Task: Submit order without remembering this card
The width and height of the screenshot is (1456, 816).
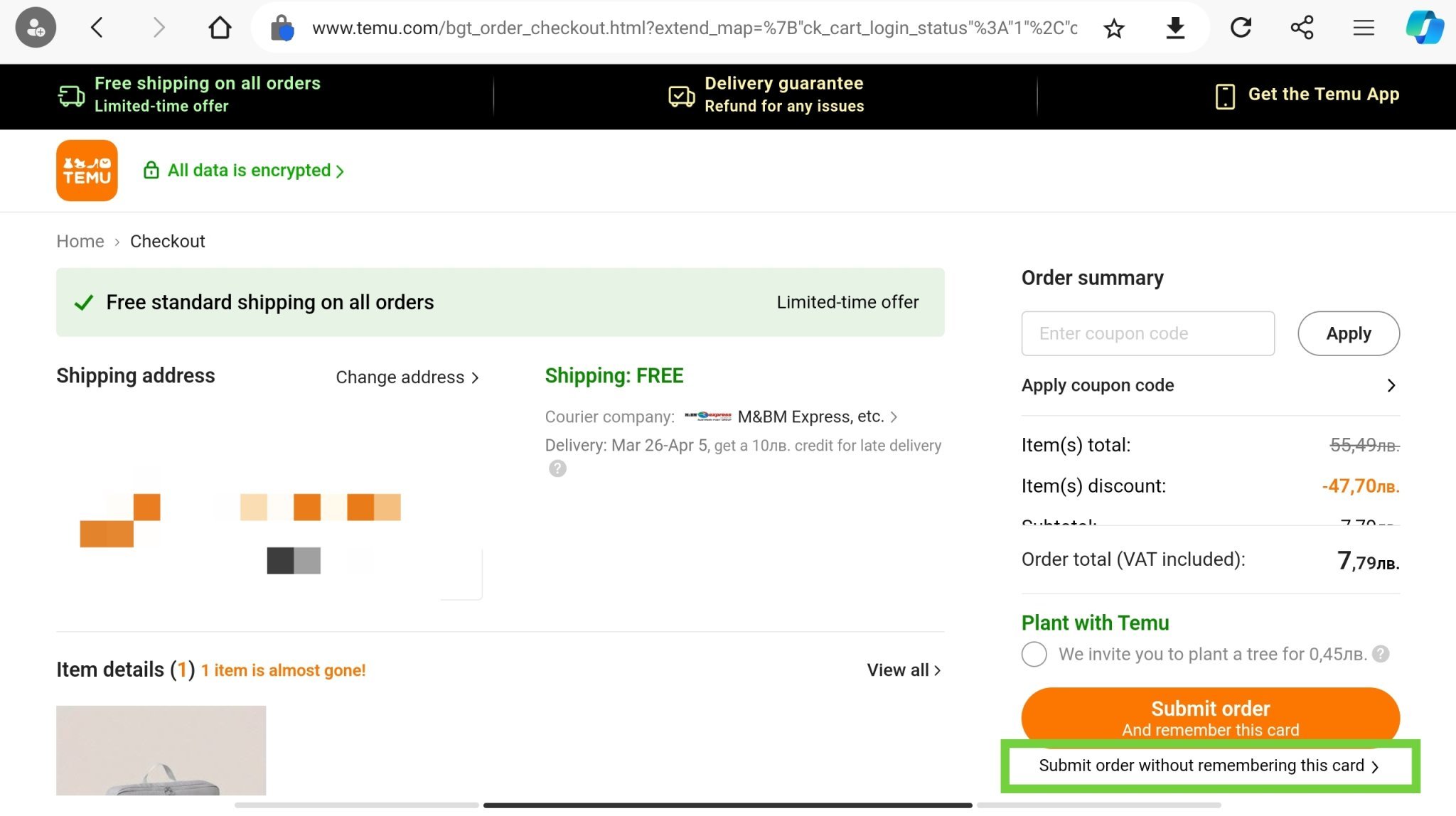Action: [1209, 766]
